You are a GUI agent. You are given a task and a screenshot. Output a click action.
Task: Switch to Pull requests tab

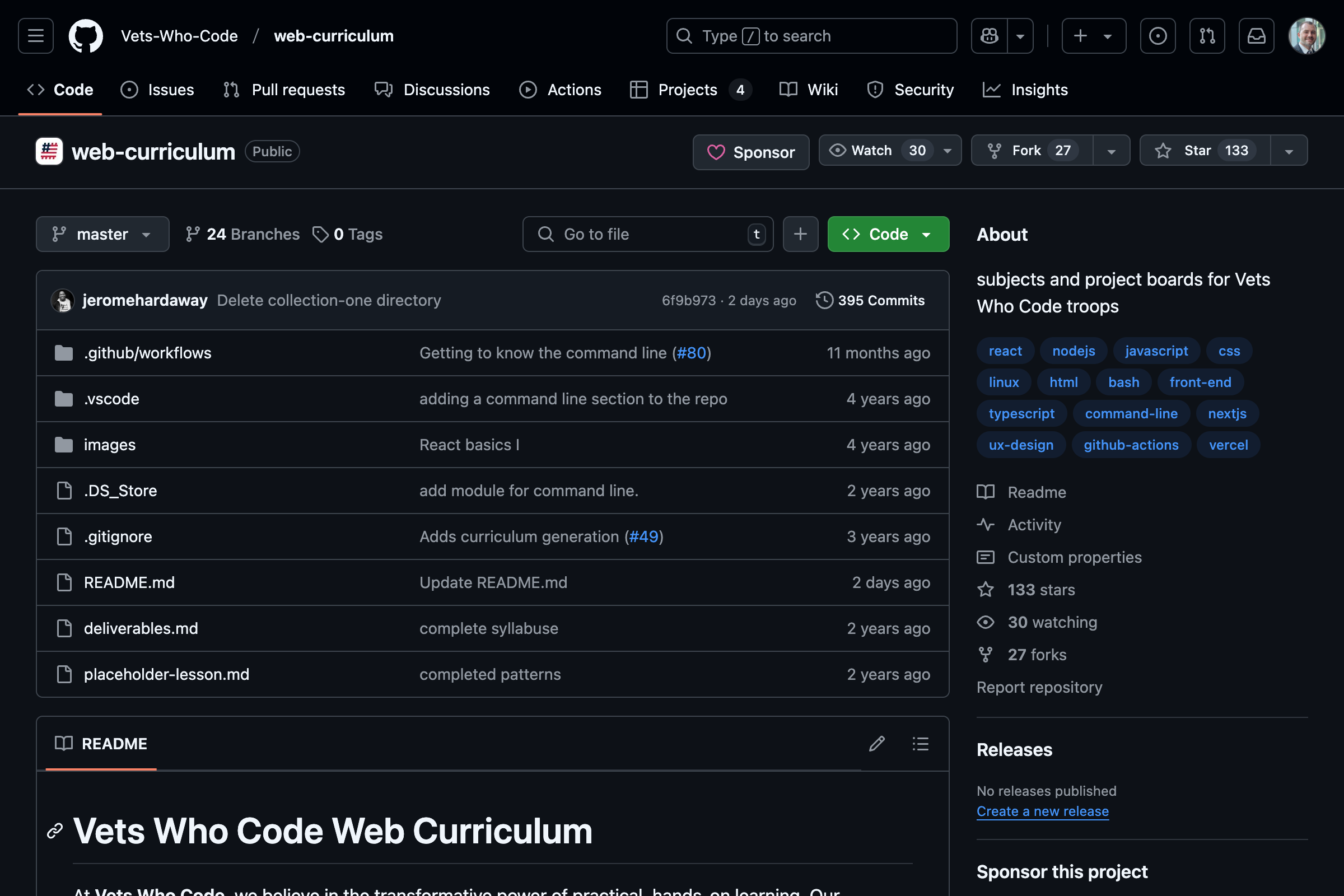click(284, 90)
